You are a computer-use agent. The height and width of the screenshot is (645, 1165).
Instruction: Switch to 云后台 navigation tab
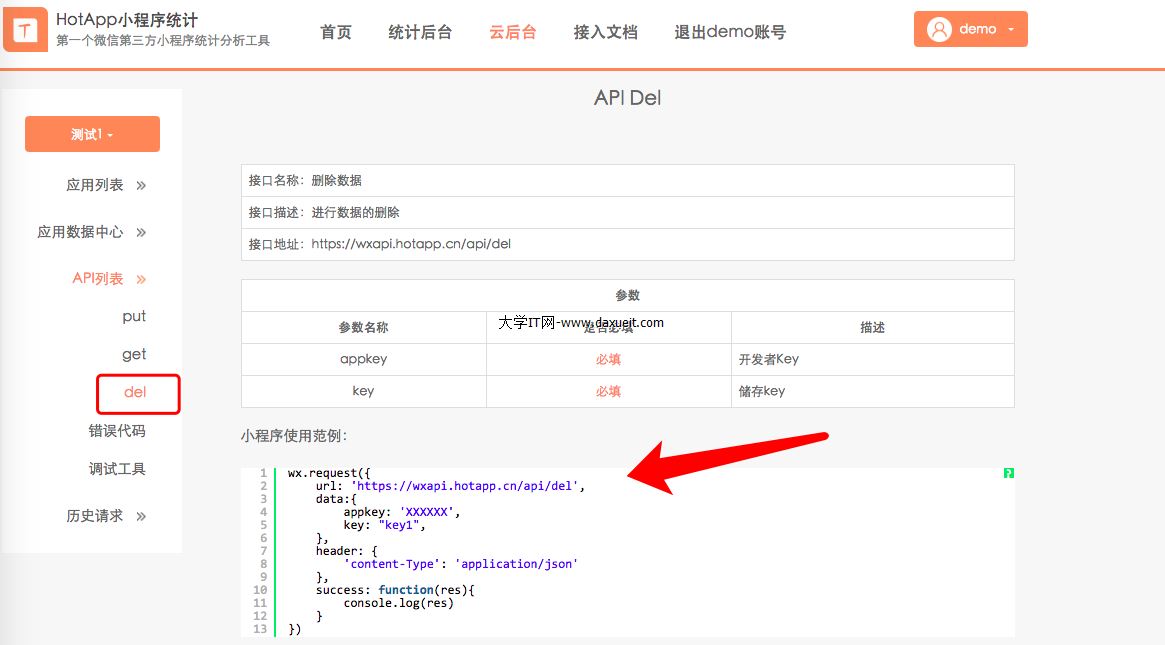[512, 32]
